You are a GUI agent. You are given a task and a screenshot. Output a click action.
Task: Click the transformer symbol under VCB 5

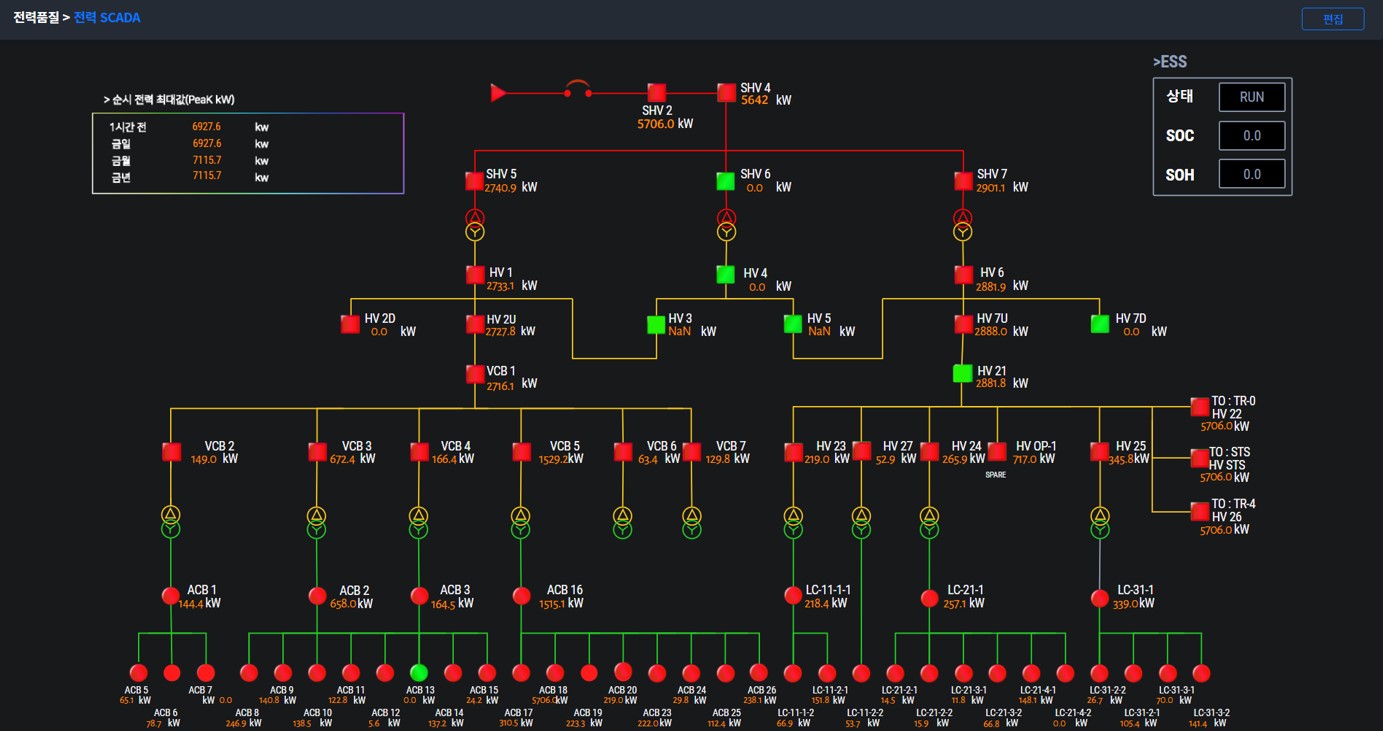click(x=521, y=523)
